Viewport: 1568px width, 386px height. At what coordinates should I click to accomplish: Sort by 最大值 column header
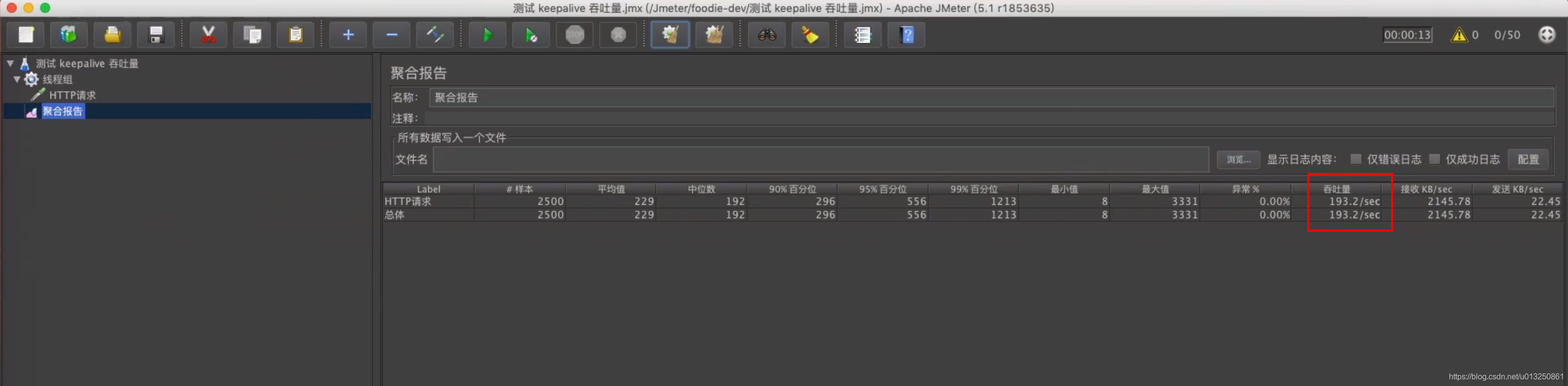point(1155,190)
